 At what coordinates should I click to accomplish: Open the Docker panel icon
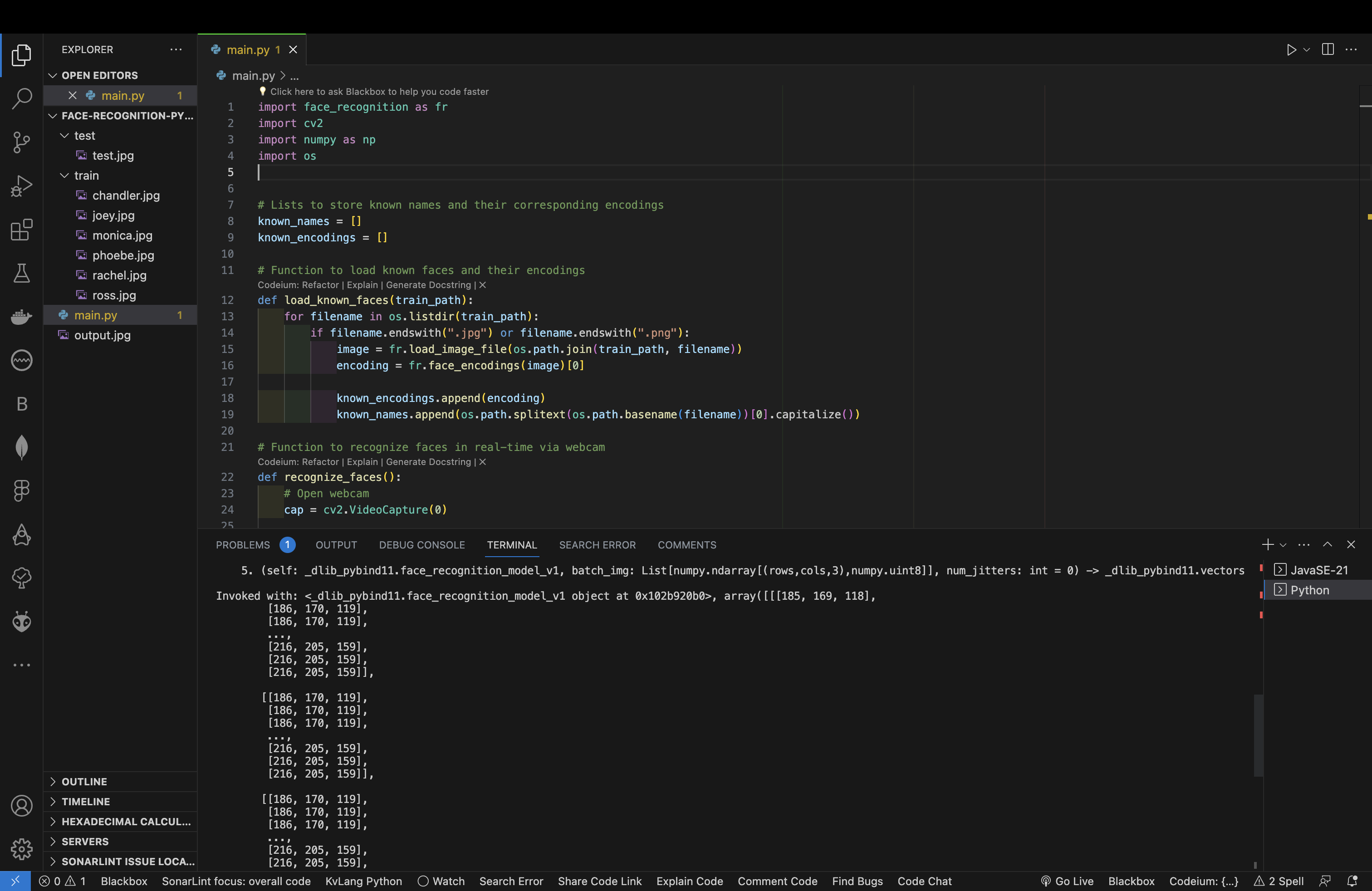click(21, 316)
